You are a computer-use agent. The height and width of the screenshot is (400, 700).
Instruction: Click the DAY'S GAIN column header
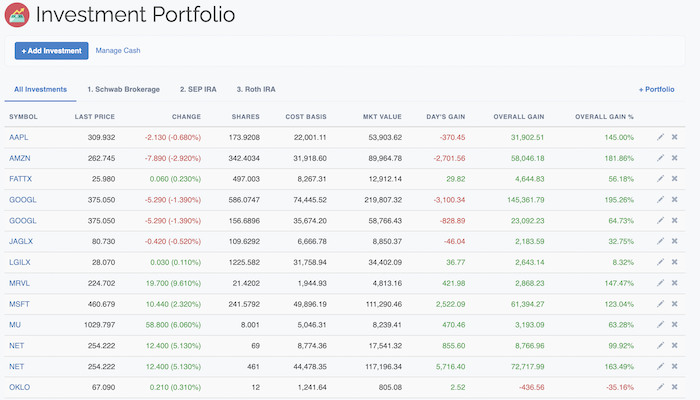pos(446,117)
